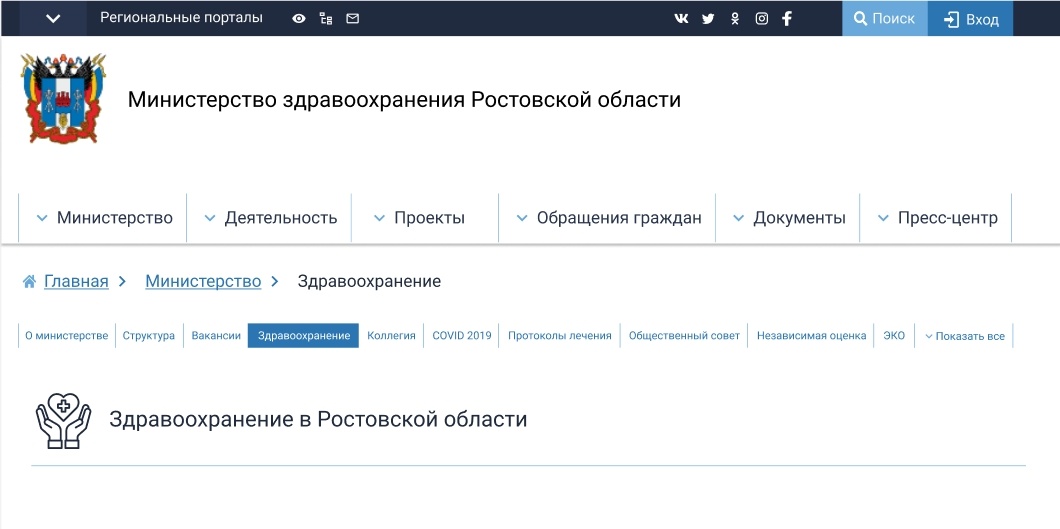Click the Facebook icon
This screenshot has height=529, width=1060.
tap(787, 18)
